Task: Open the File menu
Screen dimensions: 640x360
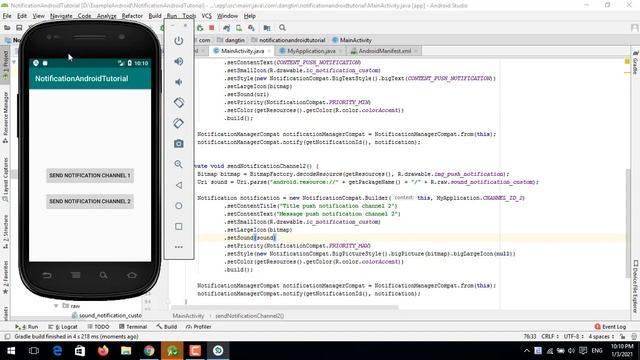Action: 7,16
